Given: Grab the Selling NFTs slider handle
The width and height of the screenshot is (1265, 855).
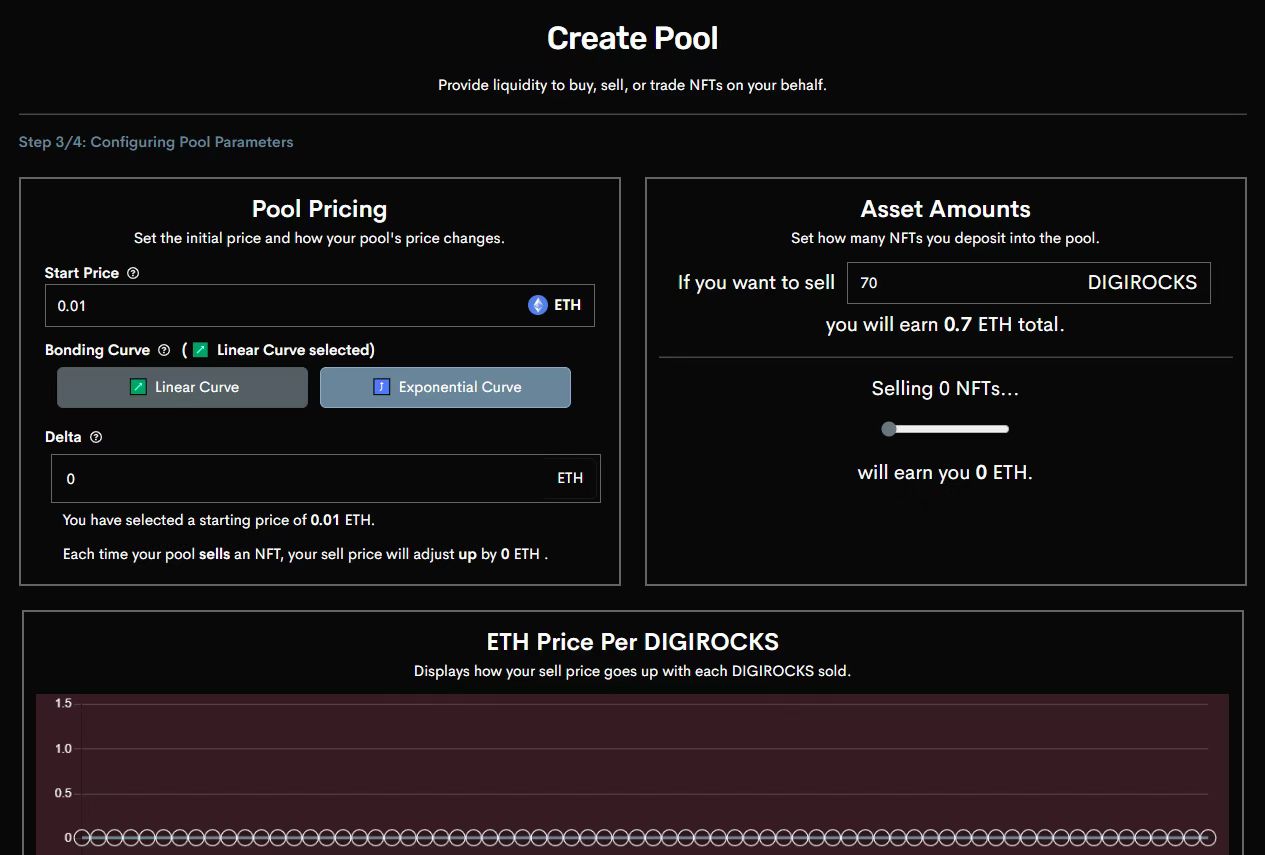Looking at the screenshot, I should coord(889,429).
